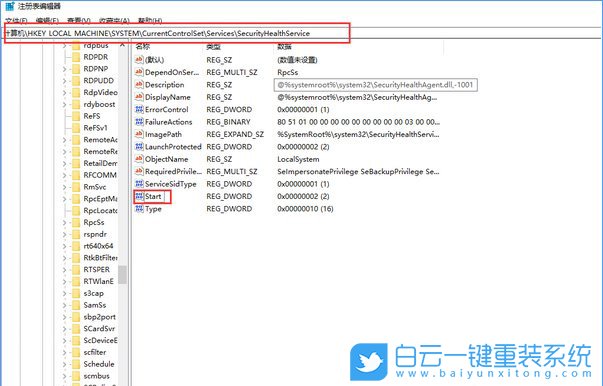This screenshot has width=603, height=386.
Task: Expand the RDPUDD tree node
Action: pos(65,81)
